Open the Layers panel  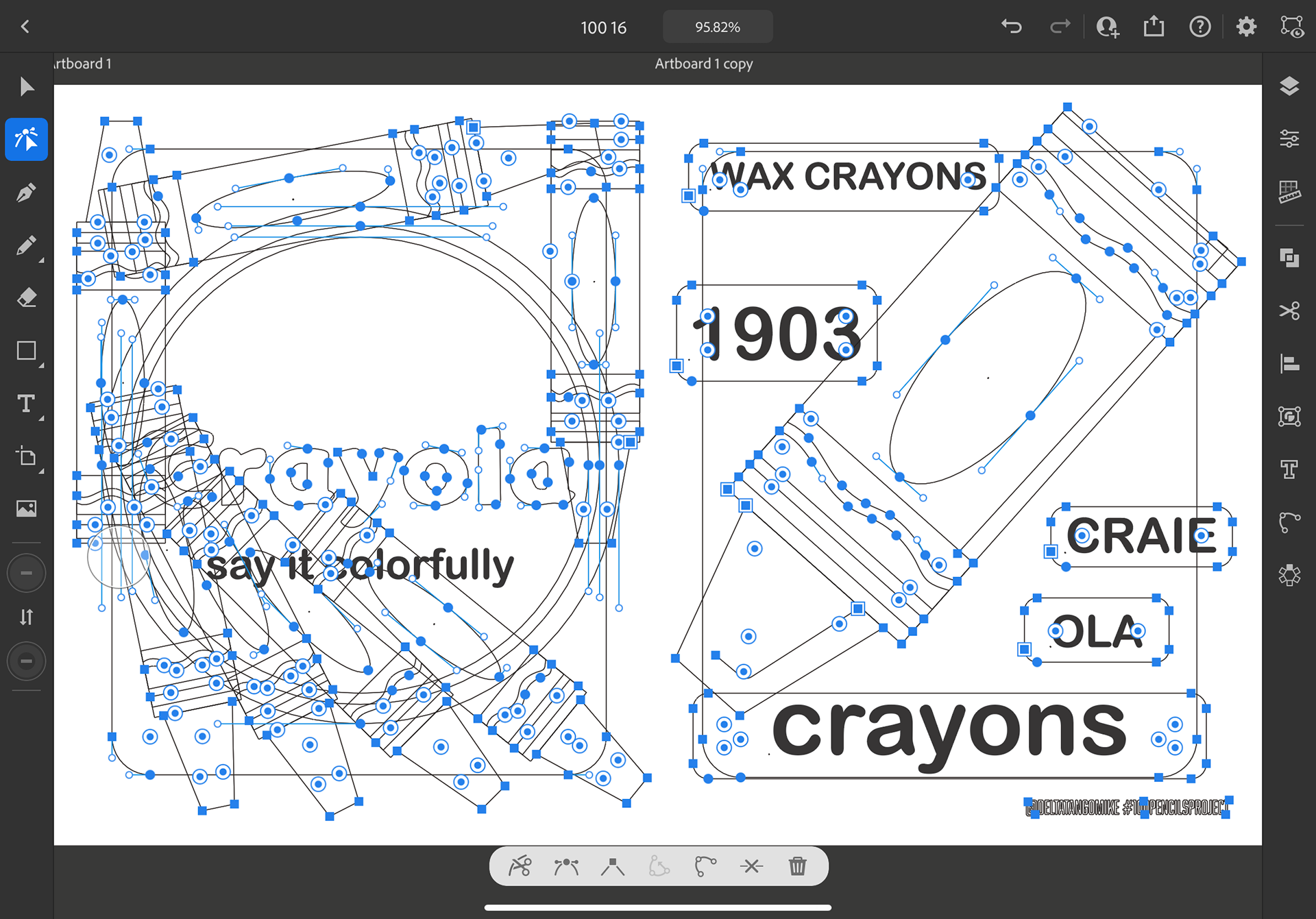[x=1289, y=86]
